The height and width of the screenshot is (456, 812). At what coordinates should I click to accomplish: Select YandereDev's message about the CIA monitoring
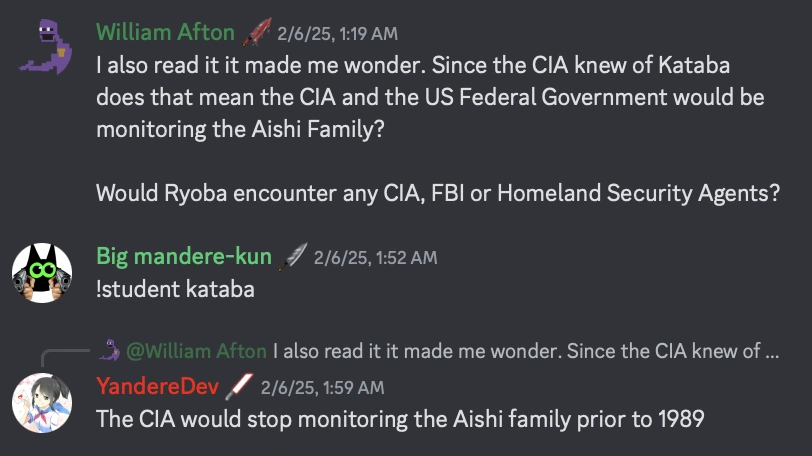(x=400, y=418)
